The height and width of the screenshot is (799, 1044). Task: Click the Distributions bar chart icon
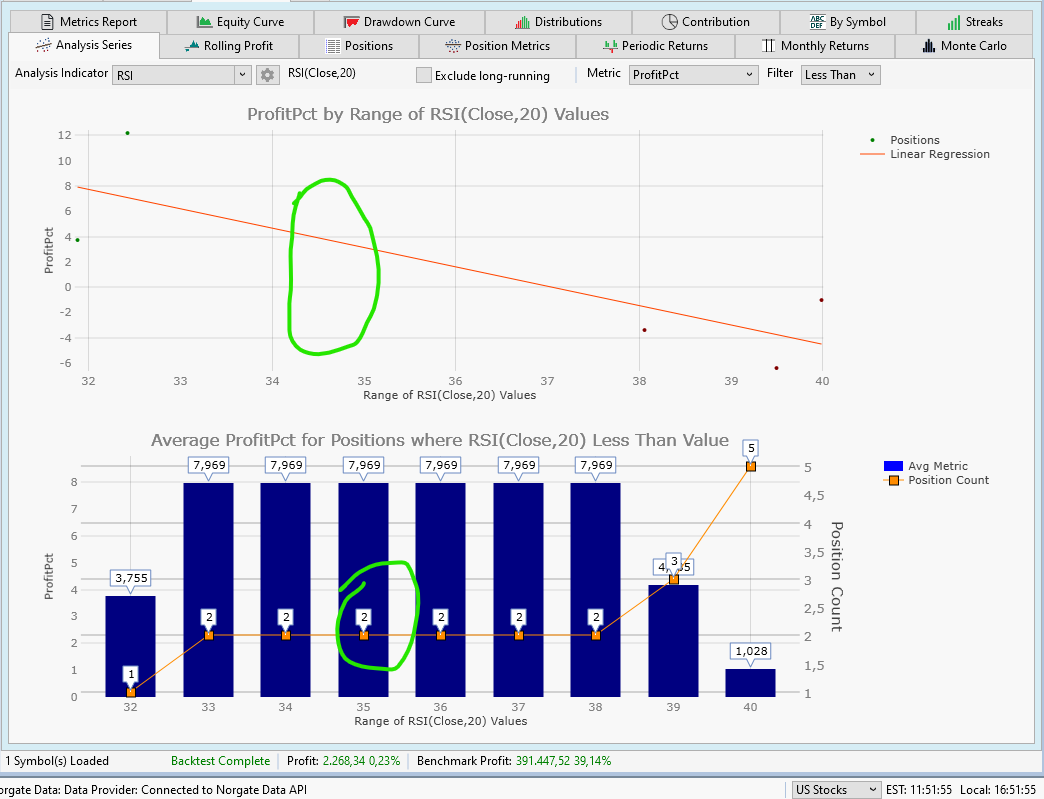523,22
